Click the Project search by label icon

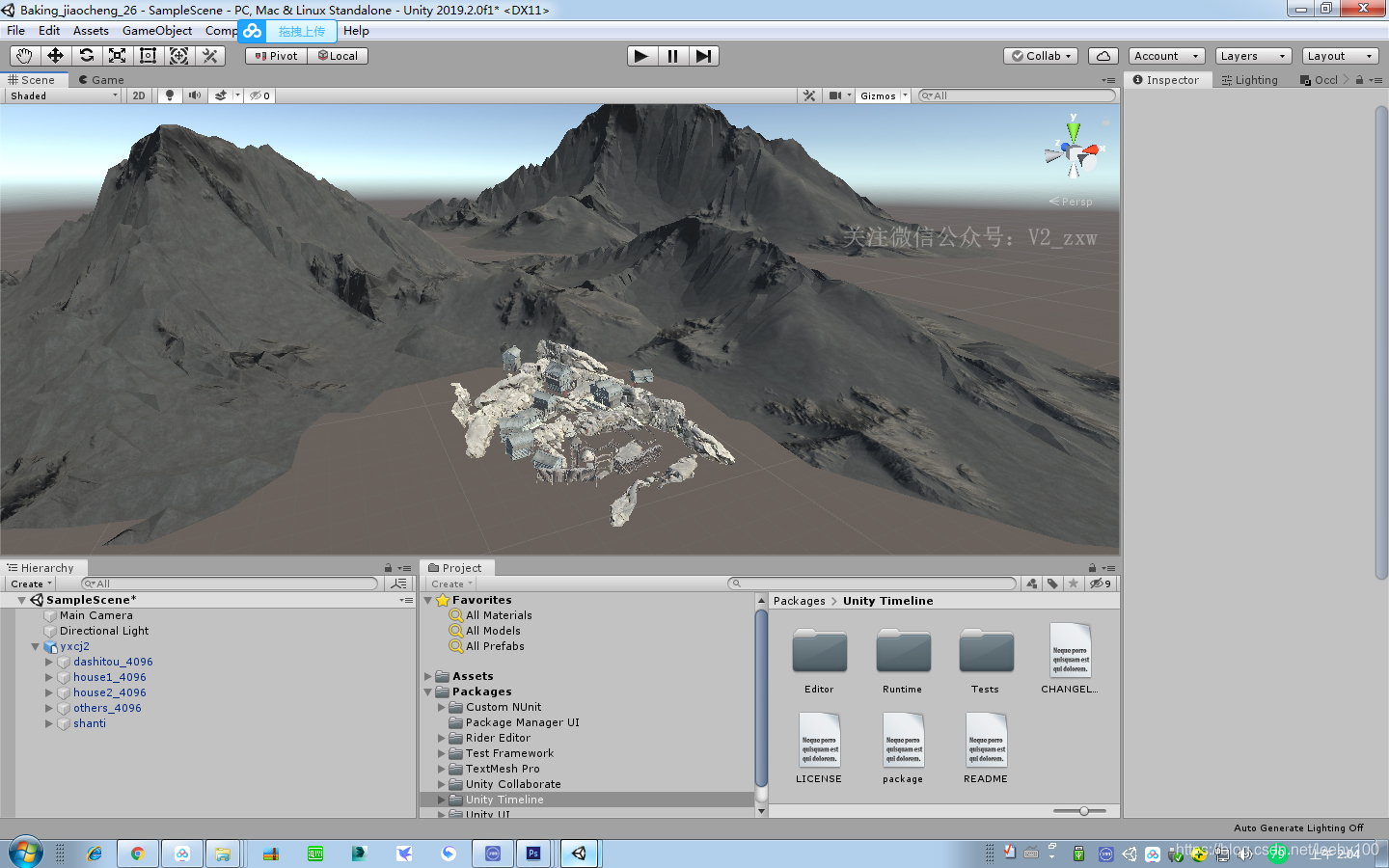point(1052,583)
